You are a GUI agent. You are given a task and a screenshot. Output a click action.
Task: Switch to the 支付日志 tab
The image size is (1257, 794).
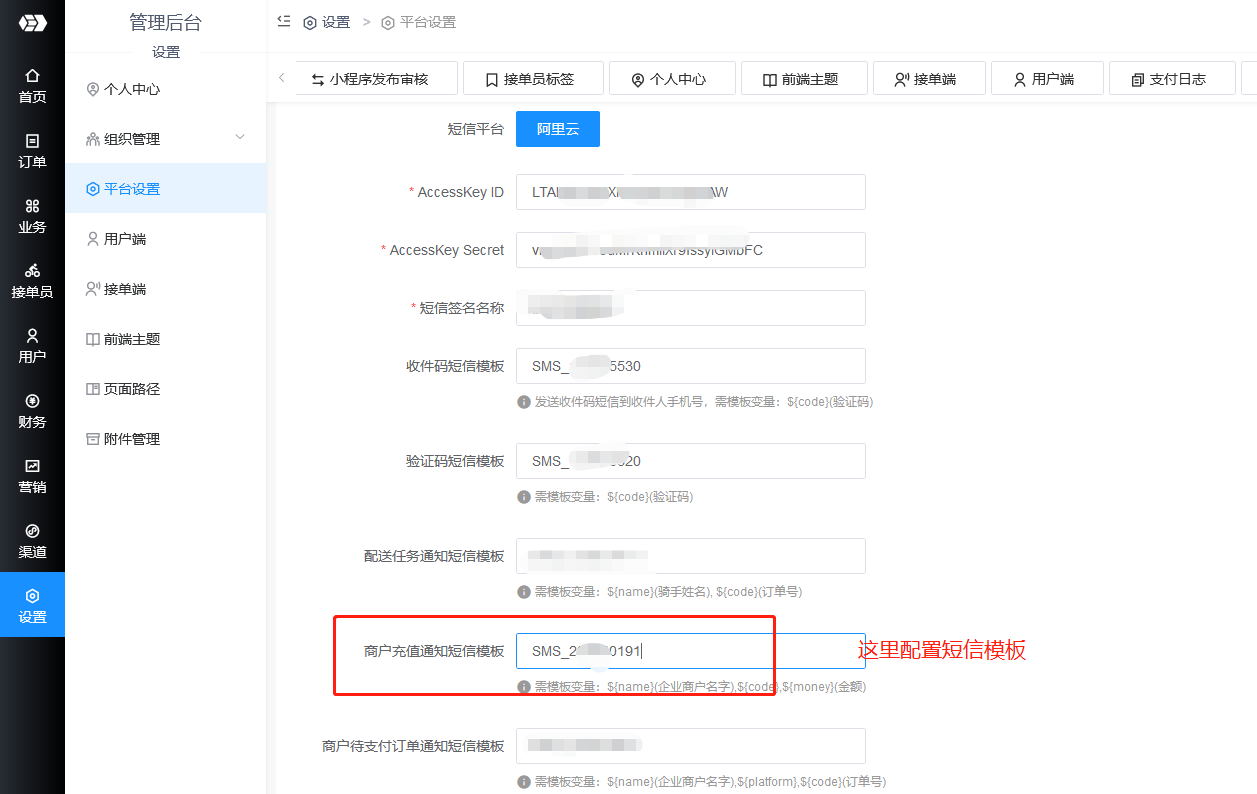(x=1172, y=79)
